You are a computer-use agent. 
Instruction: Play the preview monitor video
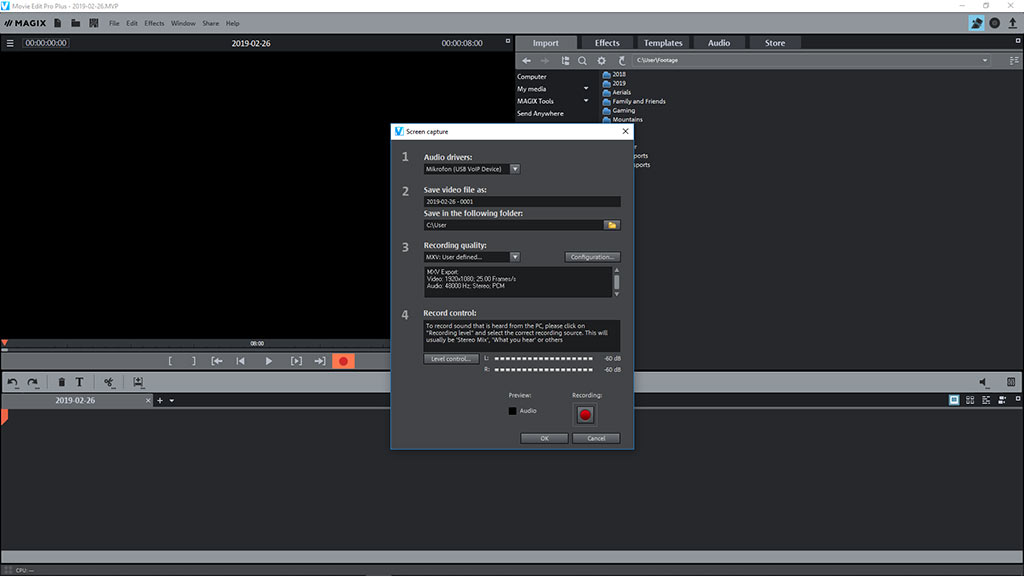click(268, 361)
